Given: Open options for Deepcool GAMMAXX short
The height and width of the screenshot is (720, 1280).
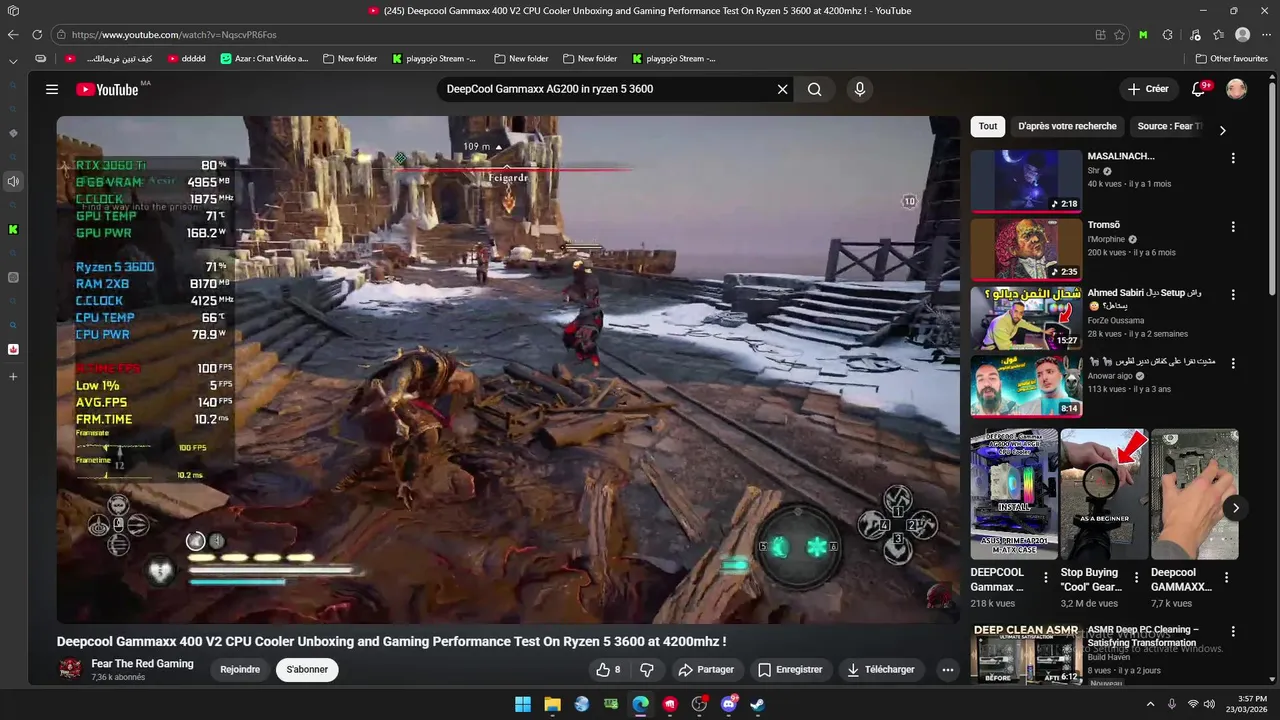Looking at the screenshot, I should pyautogui.click(x=1226, y=577).
